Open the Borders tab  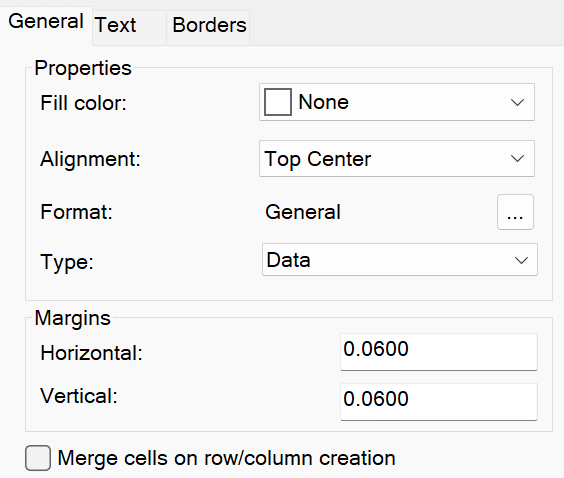point(208,27)
